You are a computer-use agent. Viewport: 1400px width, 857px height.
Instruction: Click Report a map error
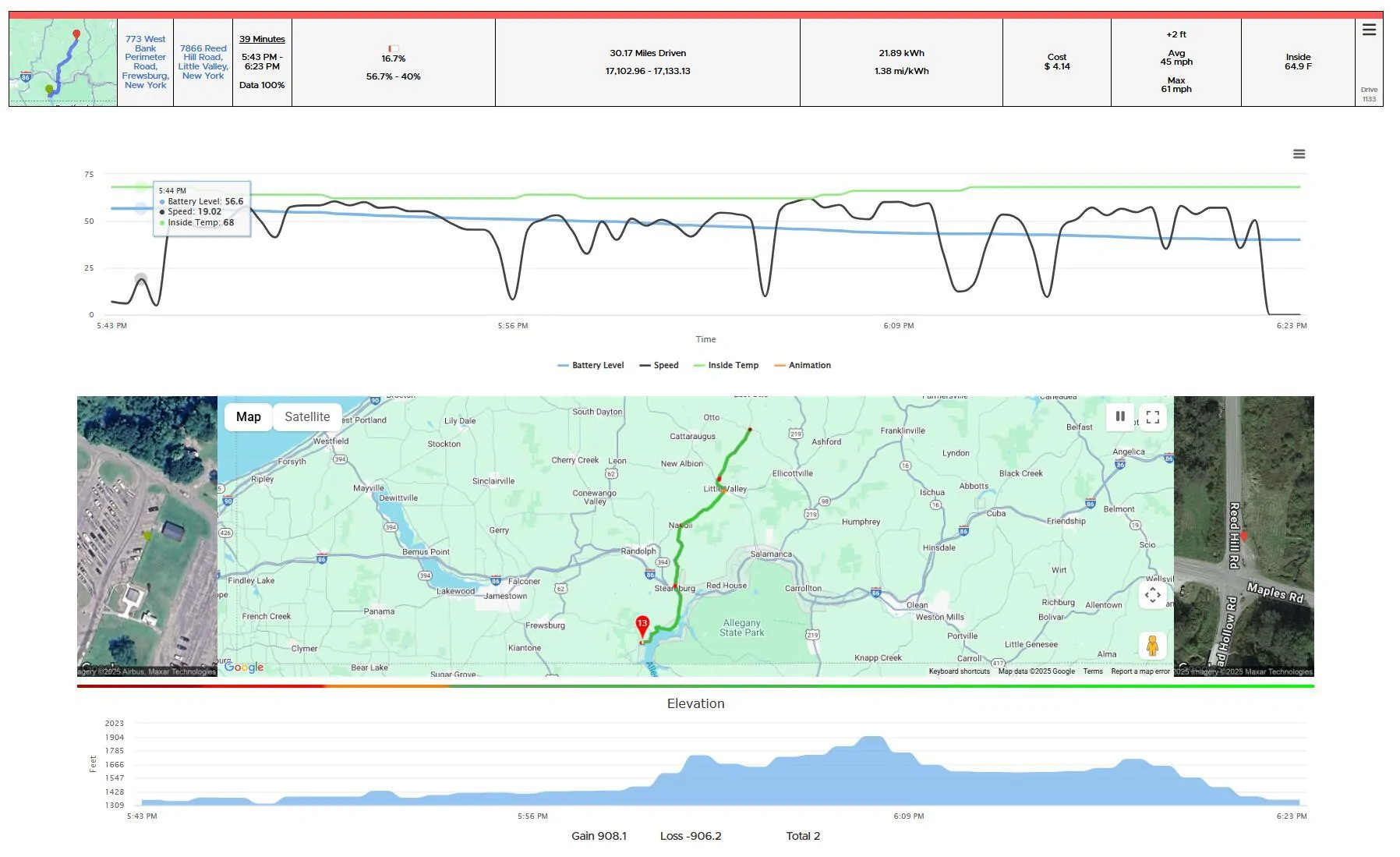pos(1140,671)
